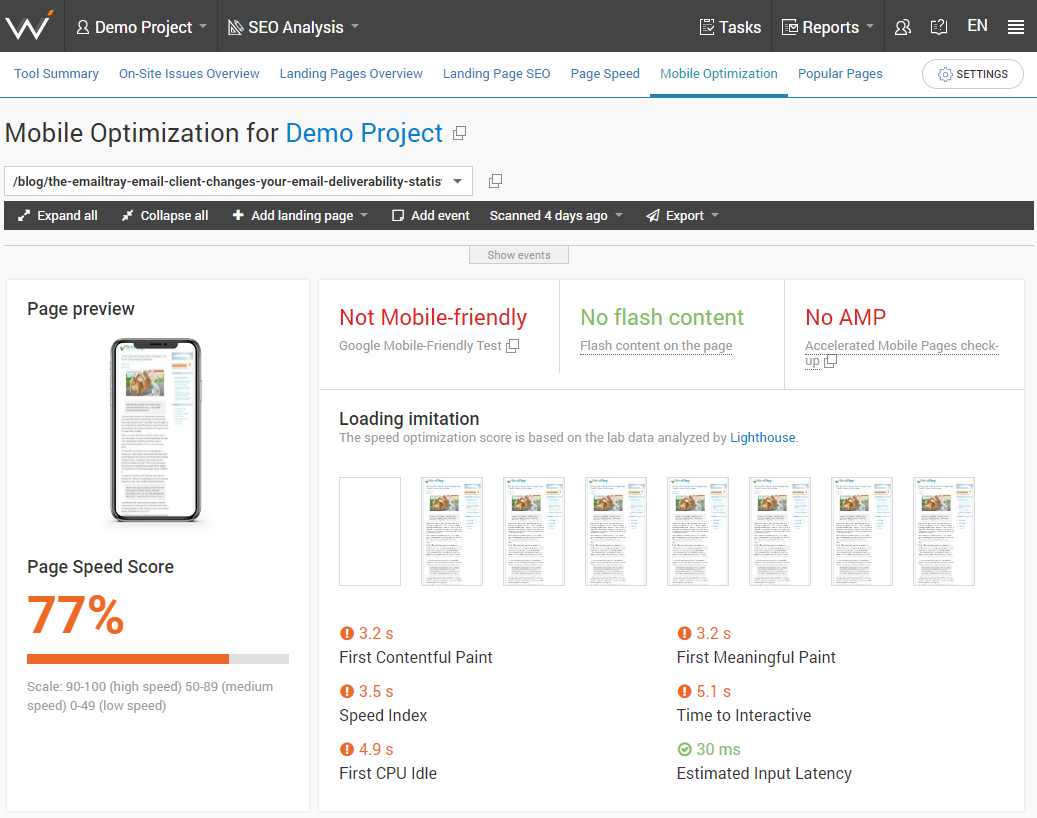Open the landing page URL dropdown
This screenshot has width=1037, height=818.
[x=238, y=181]
